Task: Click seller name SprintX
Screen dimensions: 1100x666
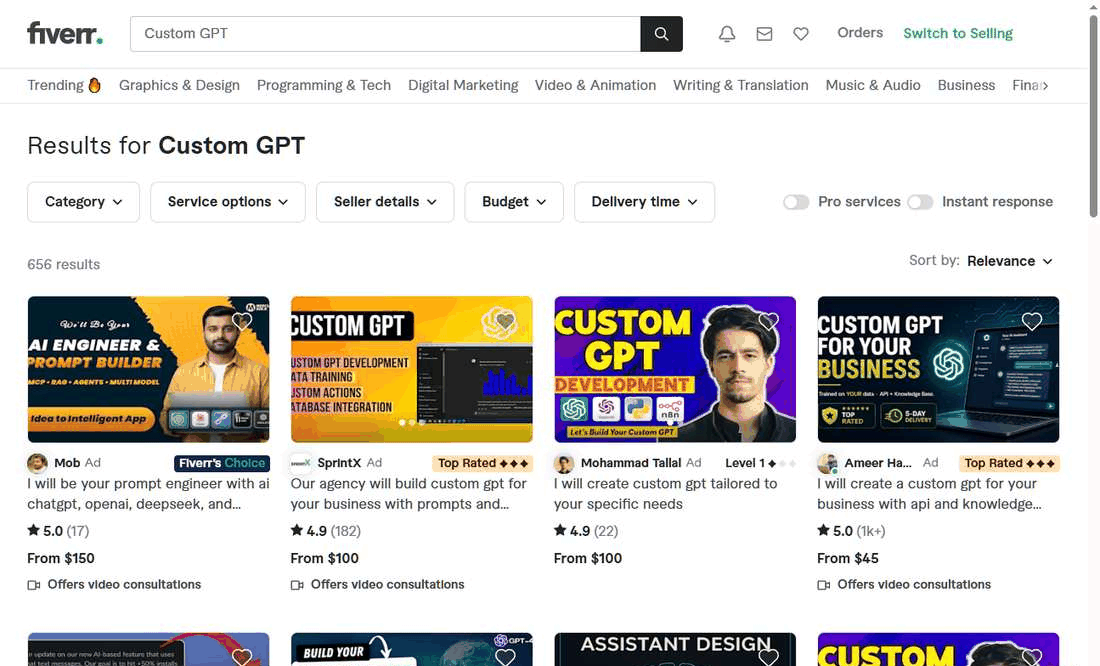Action: click(x=339, y=463)
